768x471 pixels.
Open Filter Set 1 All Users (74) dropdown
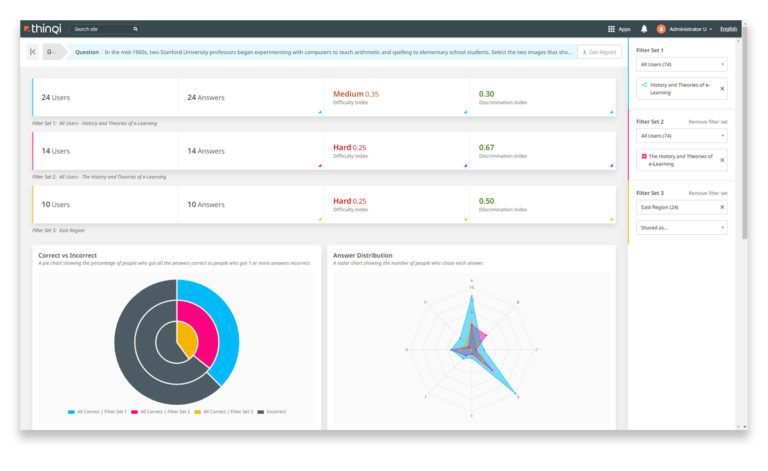[x=682, y=64]
